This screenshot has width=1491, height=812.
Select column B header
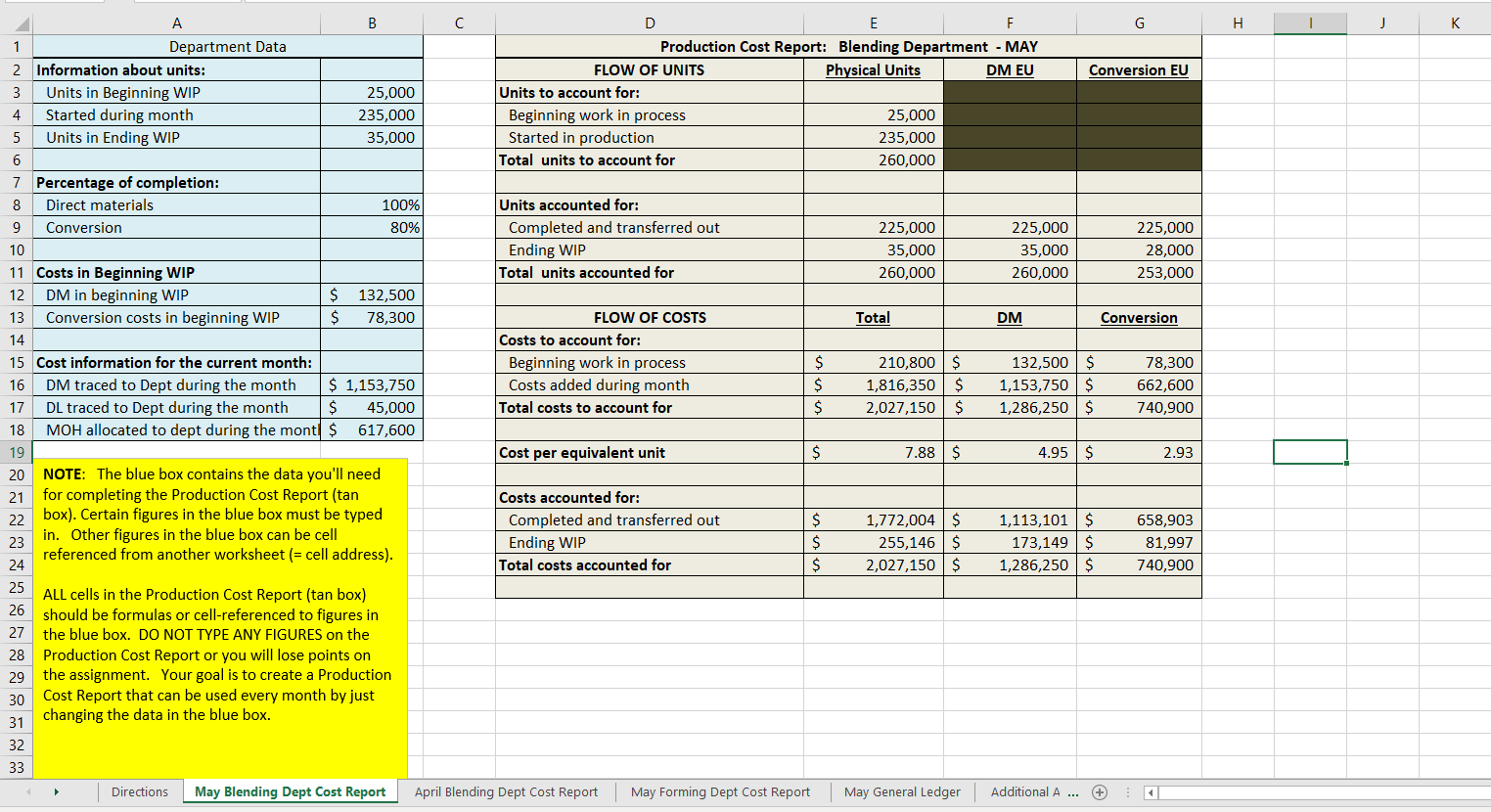(372, 23)
